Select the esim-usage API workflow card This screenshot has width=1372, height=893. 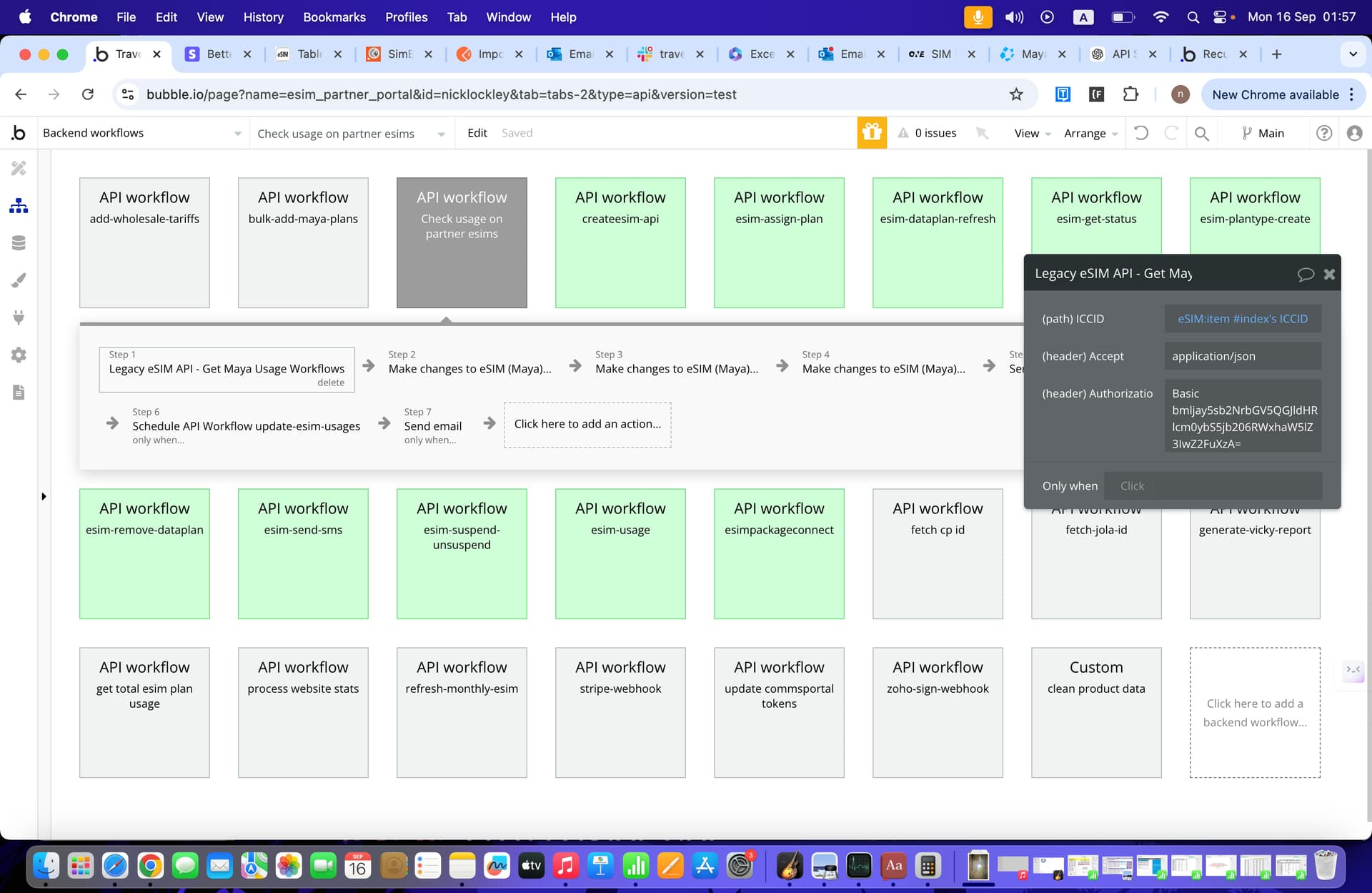(620, 553)
